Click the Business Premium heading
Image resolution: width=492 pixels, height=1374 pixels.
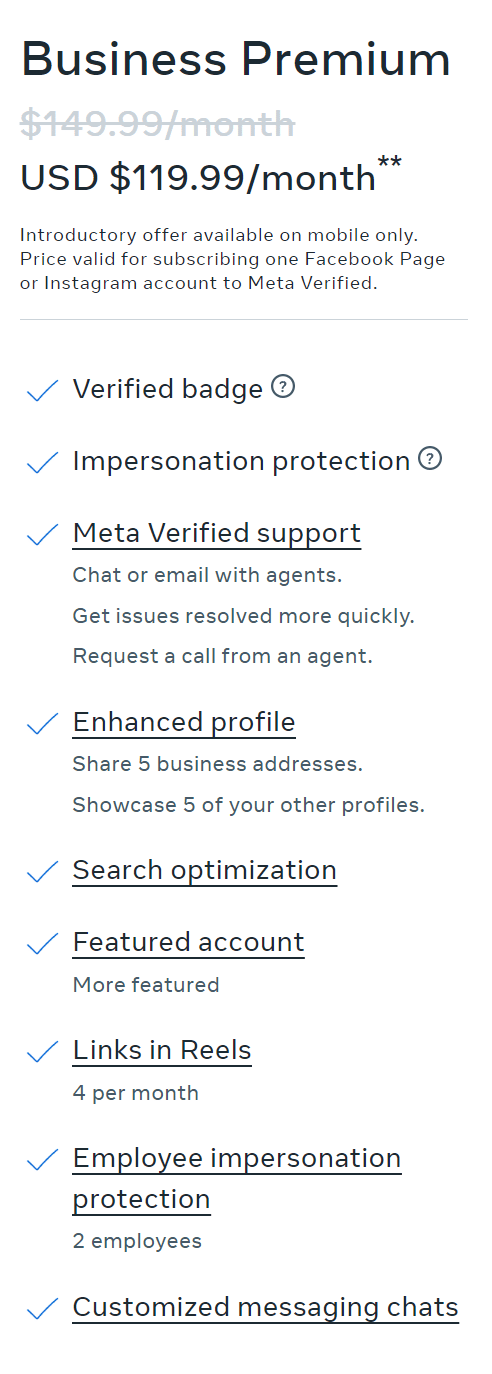[x=236, y=60]
